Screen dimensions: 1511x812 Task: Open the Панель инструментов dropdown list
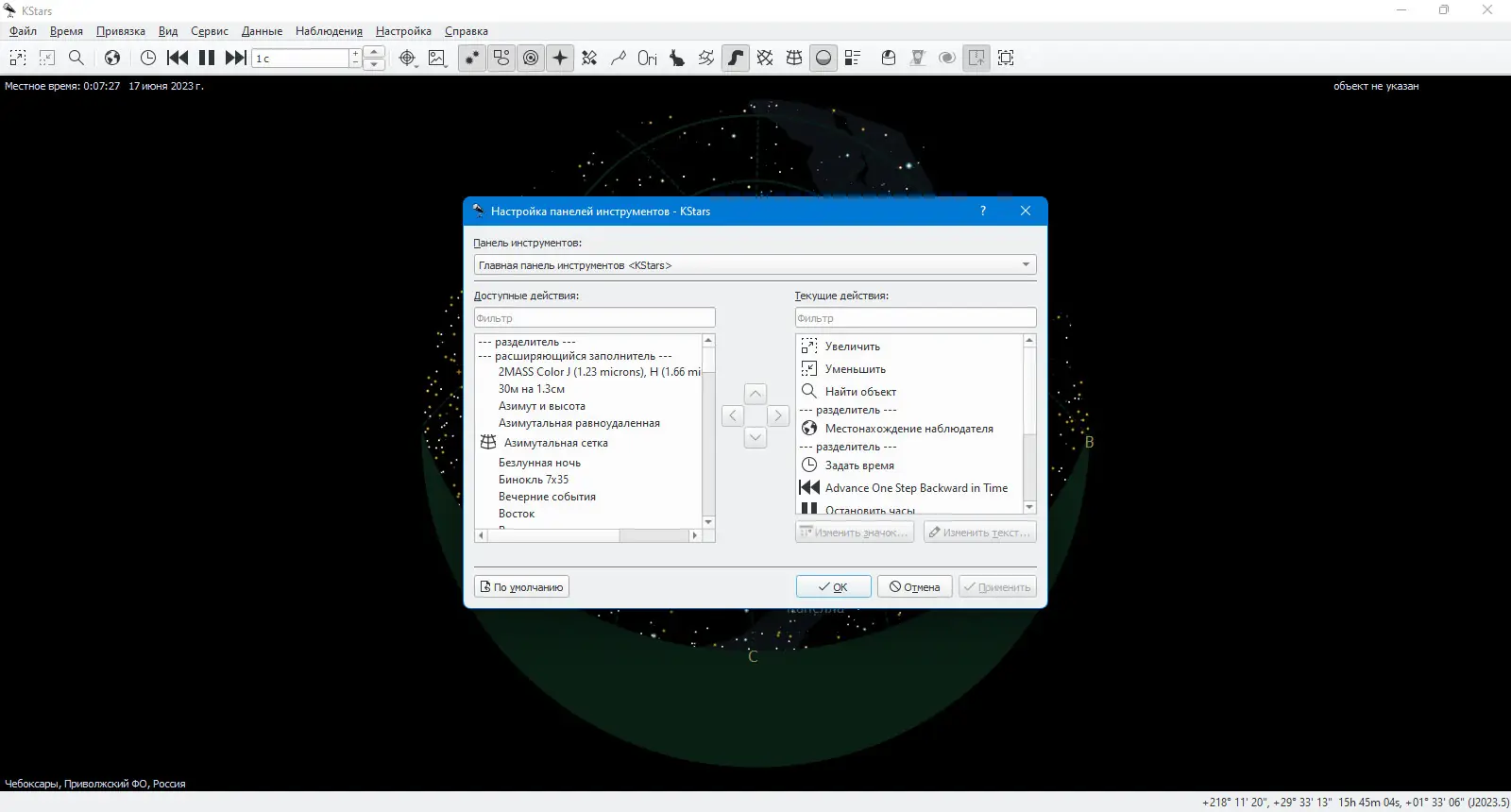pyautogui.click(x=755, y=265)
